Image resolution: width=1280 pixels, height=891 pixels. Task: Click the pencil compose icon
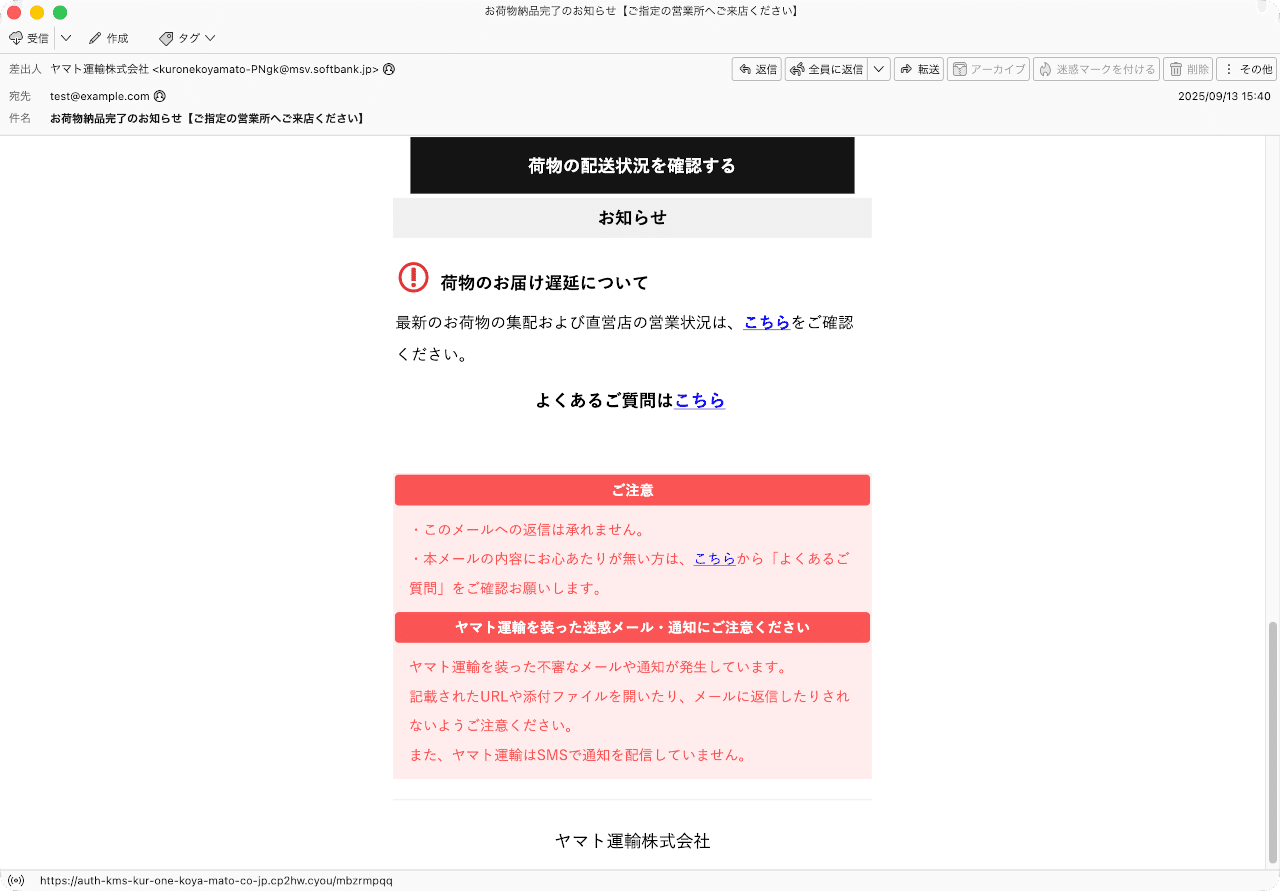tap(95, 38)
